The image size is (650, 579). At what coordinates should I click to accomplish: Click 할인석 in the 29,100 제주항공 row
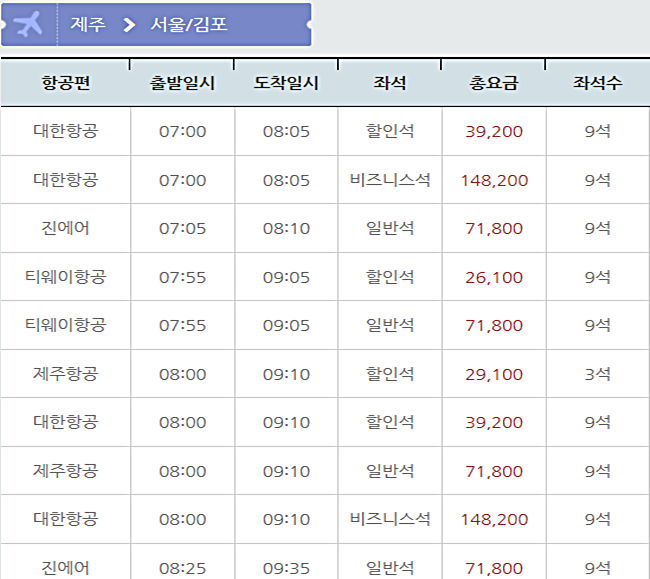tap(390, 374)
